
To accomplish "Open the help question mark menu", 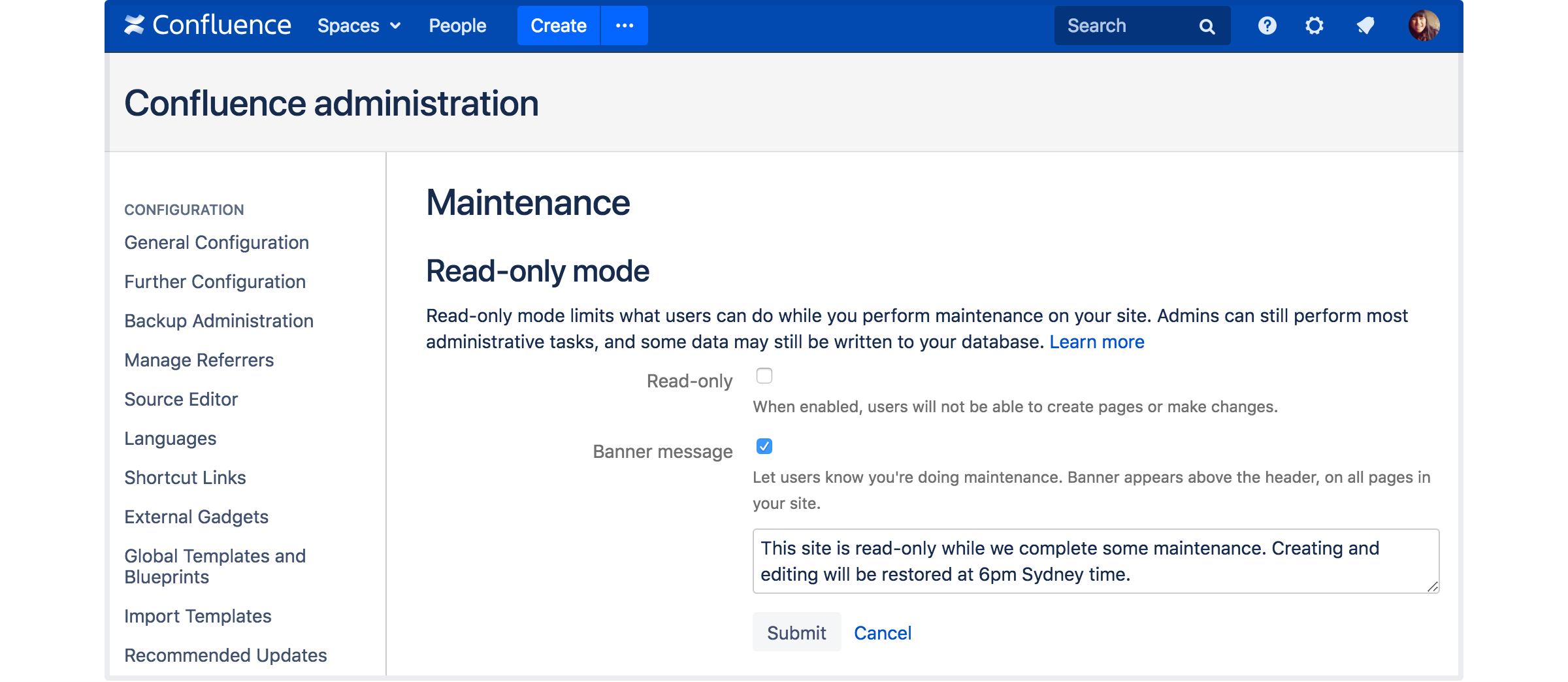I will click(x=1267, y=25).
